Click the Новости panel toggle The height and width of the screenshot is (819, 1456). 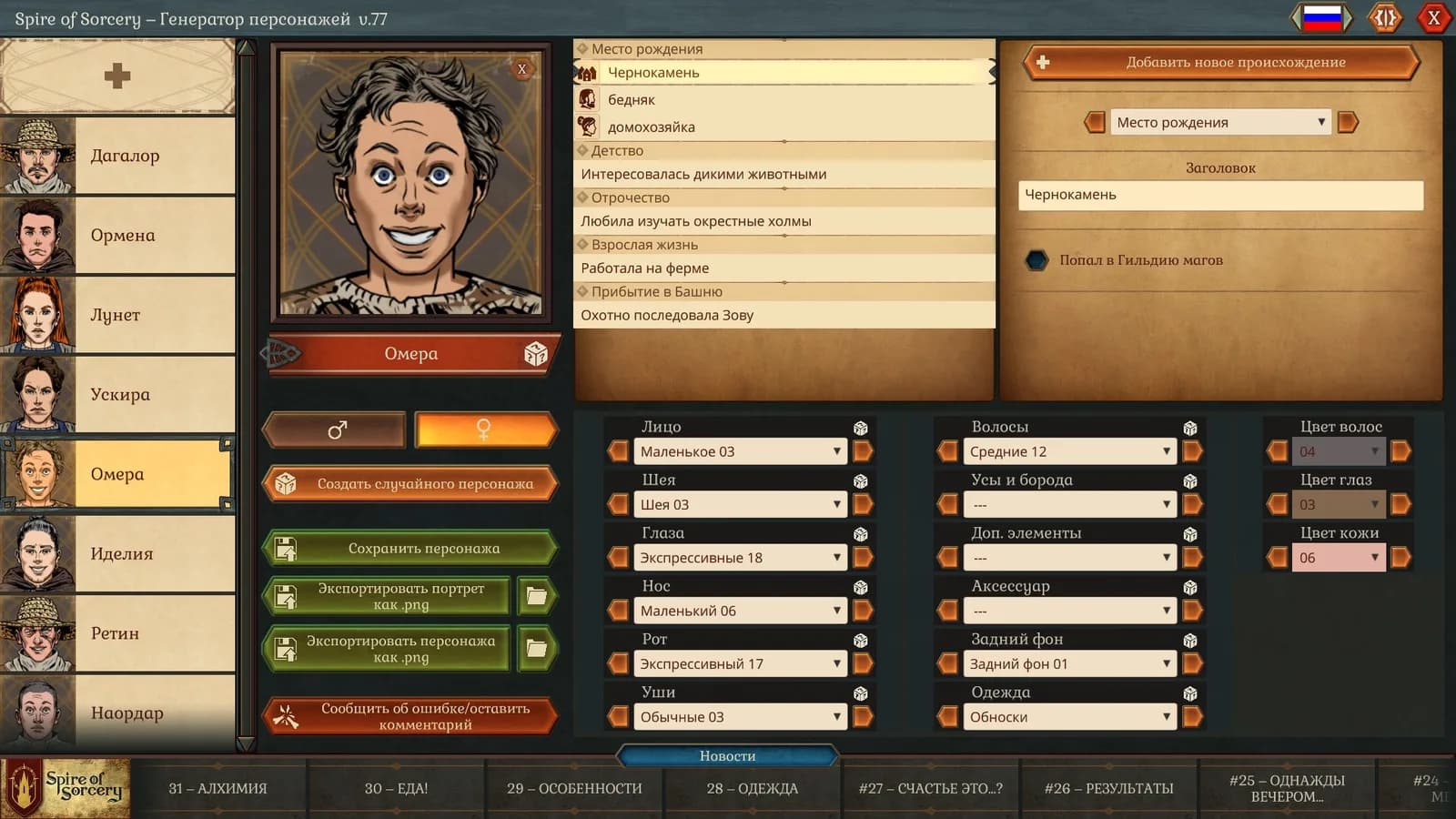(727, 756)
